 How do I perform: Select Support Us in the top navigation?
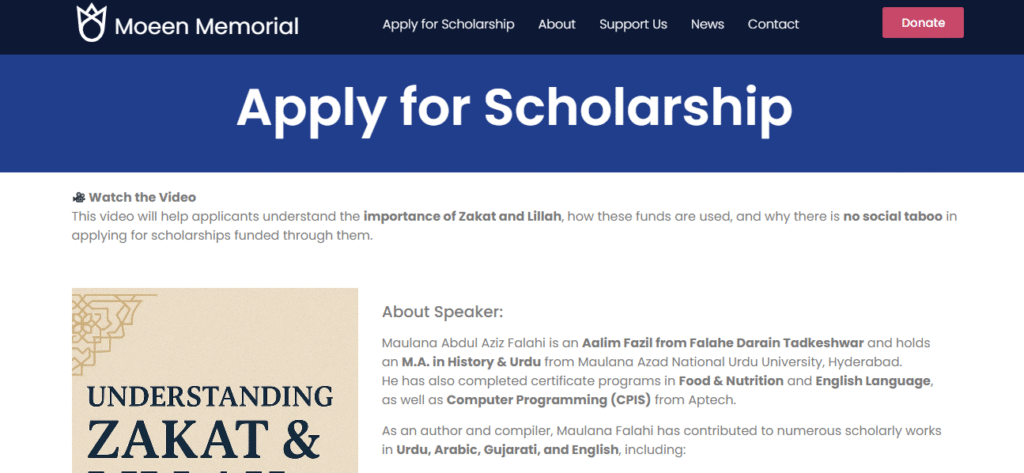633,24
